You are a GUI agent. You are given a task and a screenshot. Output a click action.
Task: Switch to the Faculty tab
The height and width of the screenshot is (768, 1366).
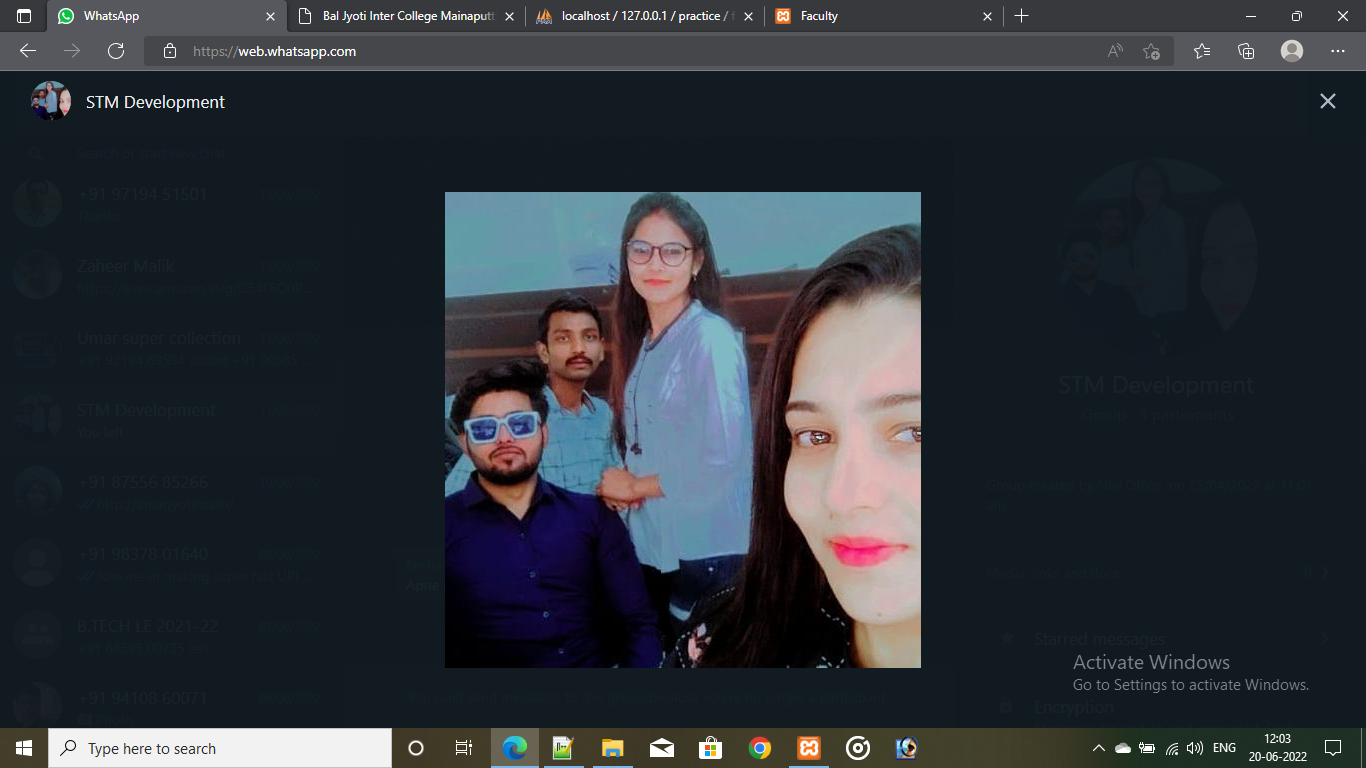pos(886,16)
